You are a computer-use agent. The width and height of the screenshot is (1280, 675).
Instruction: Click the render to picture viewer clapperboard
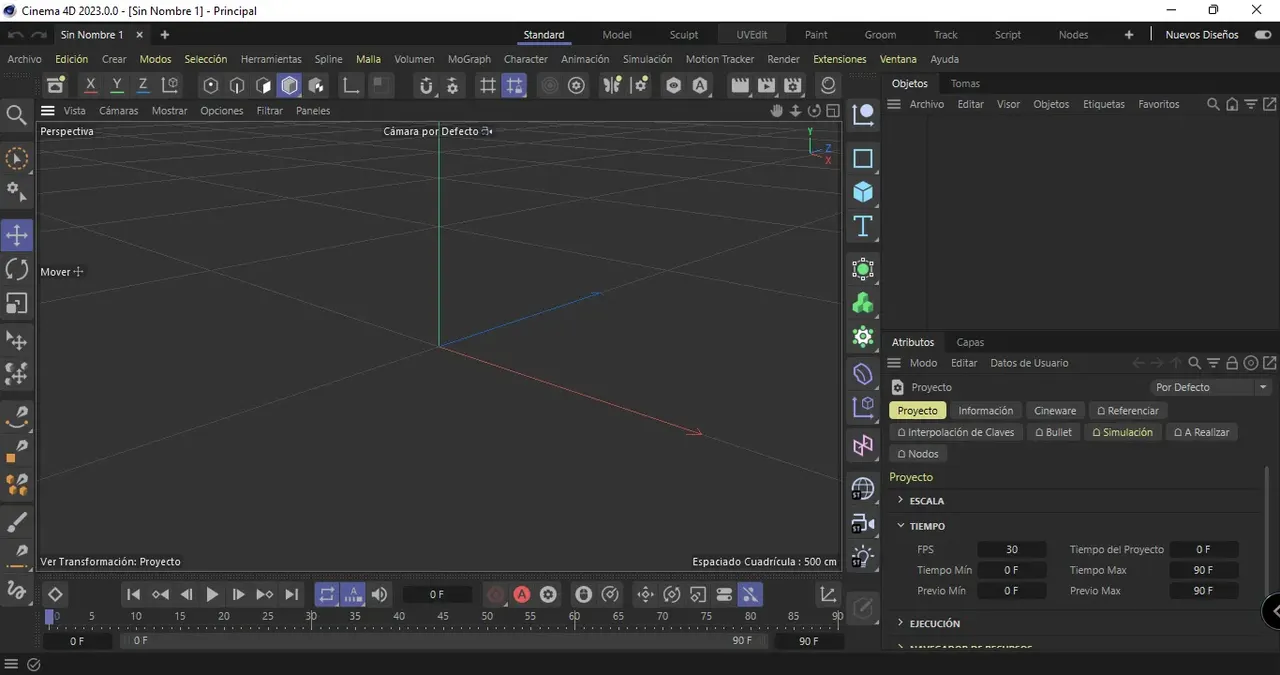767,86
